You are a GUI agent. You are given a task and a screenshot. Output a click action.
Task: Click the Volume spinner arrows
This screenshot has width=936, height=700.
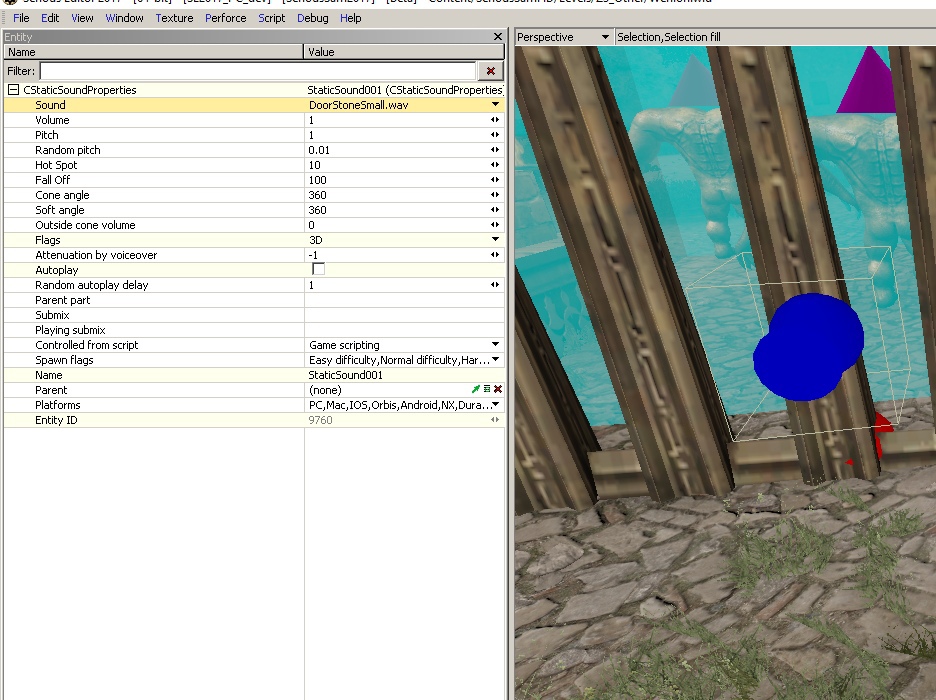tap(495, 120)
